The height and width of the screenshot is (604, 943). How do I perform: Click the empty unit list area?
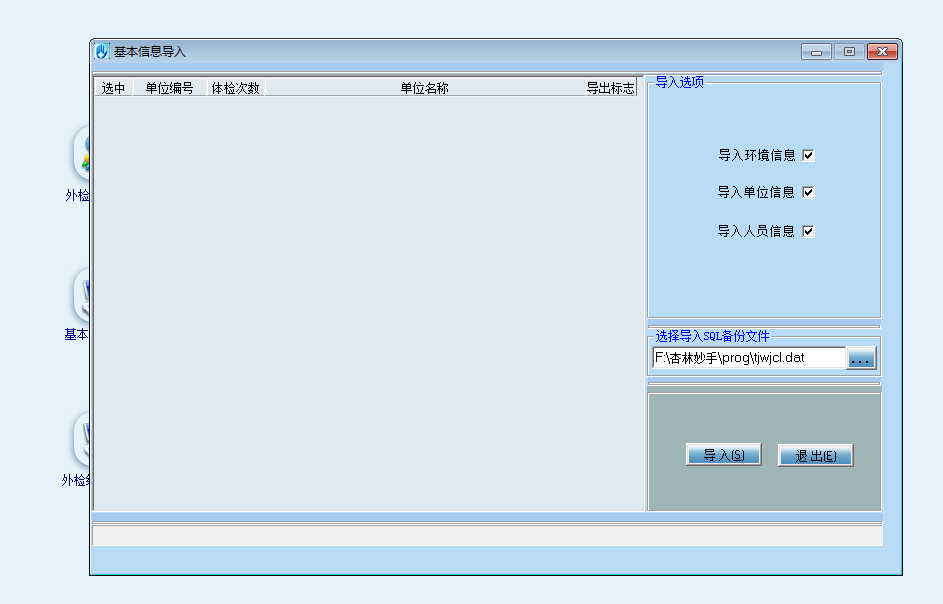(368, 300)
